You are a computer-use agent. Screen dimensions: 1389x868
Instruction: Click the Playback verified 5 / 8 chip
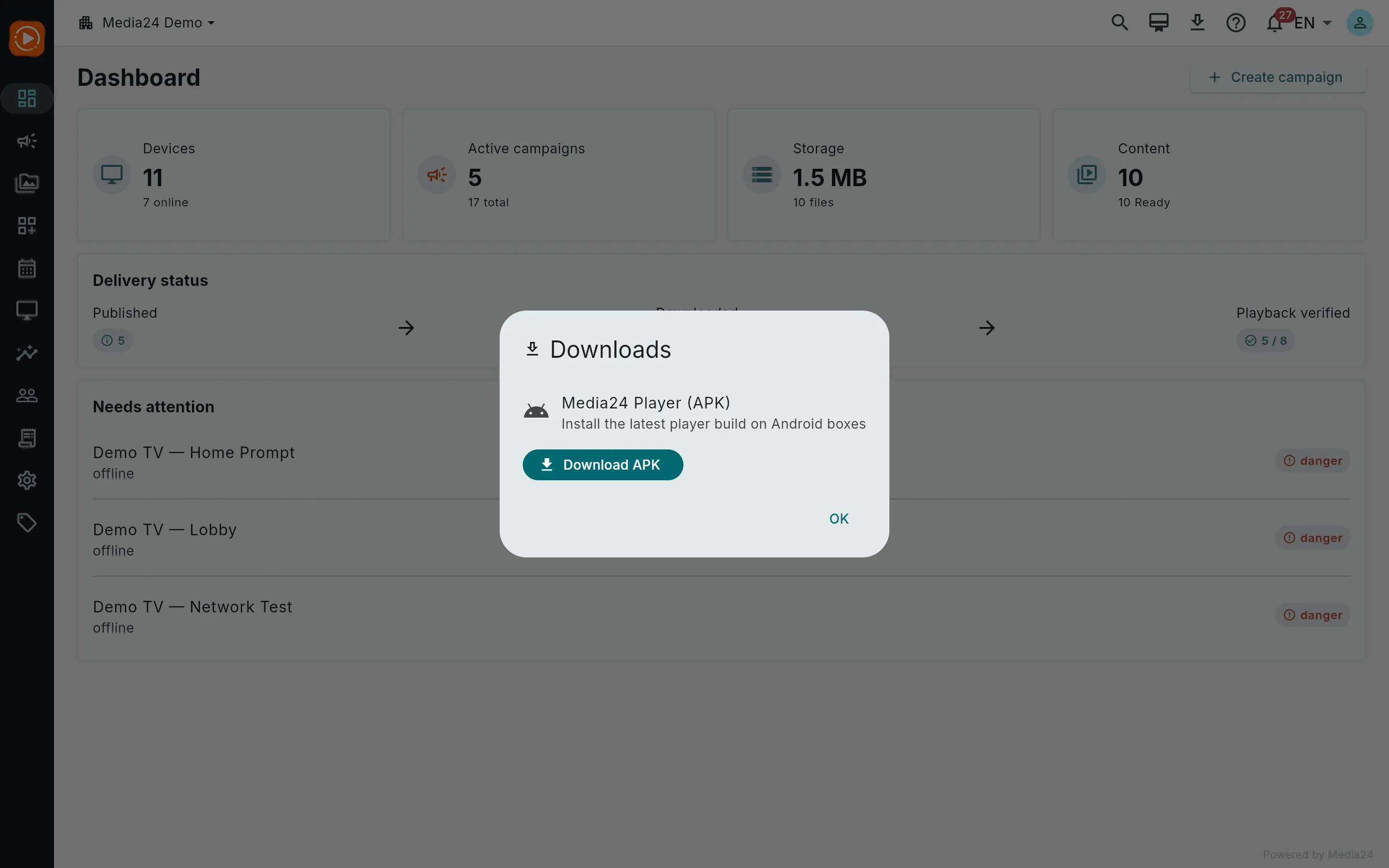click(x=1266, y=340)
